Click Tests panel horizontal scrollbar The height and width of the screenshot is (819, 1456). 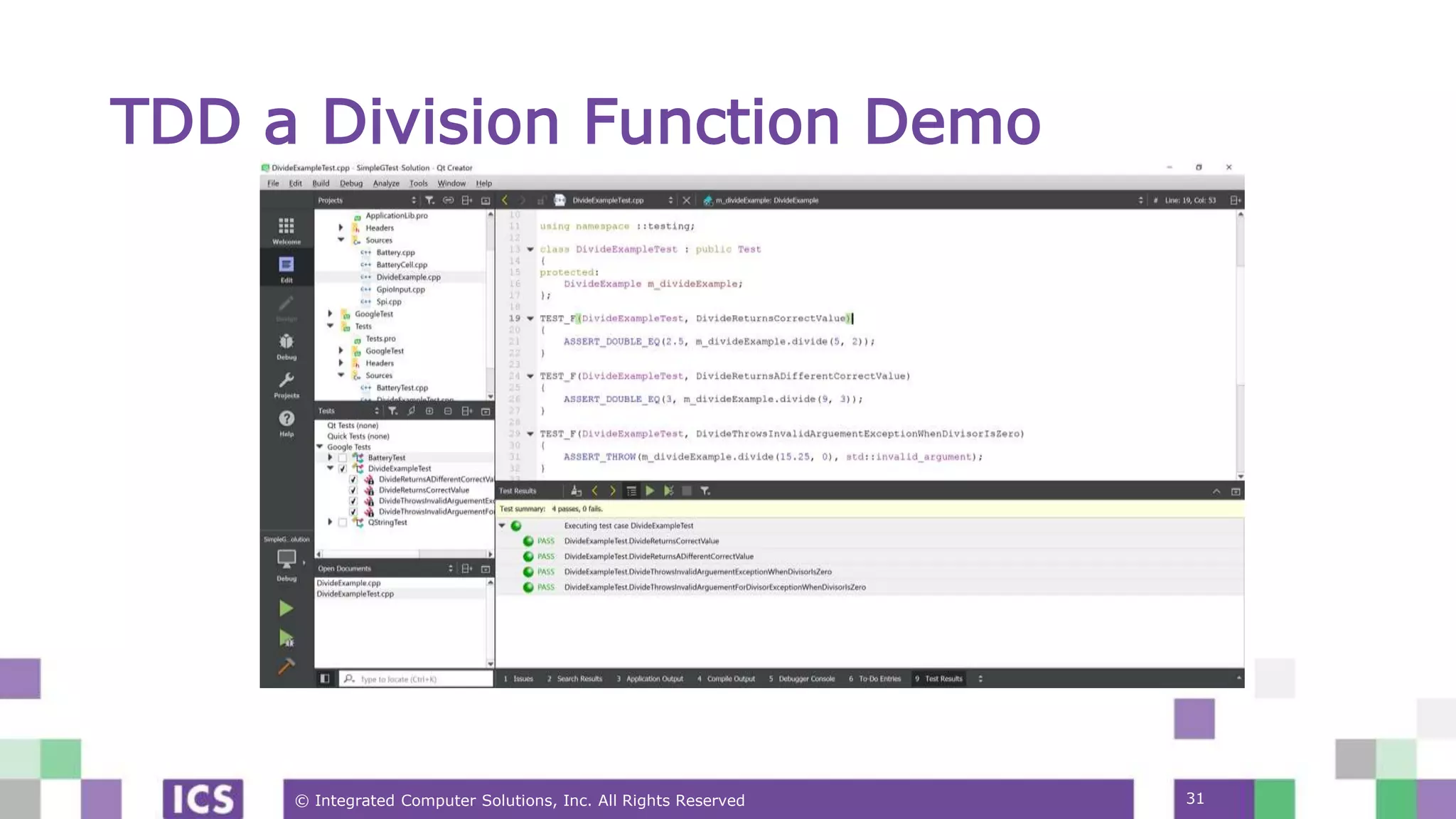click(404, 554)
